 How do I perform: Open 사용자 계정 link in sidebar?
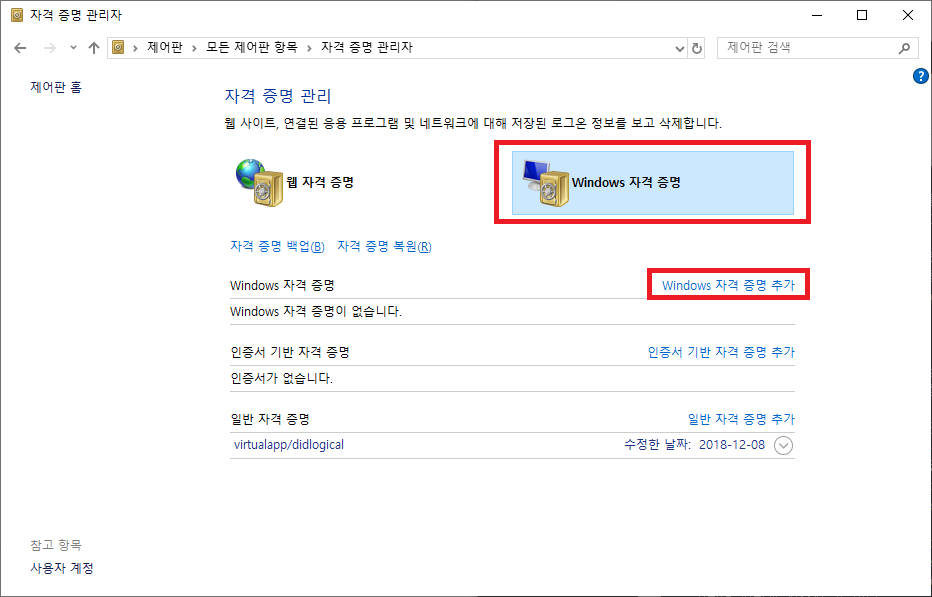pyautogui.click(x=62, y=568)
